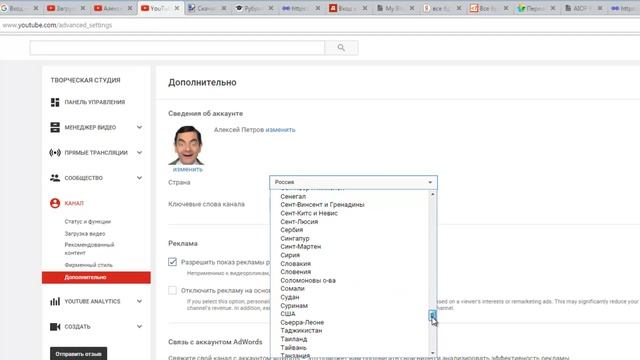
Task: Select Сенегал from country list
Action: click(x=293, y=196)
